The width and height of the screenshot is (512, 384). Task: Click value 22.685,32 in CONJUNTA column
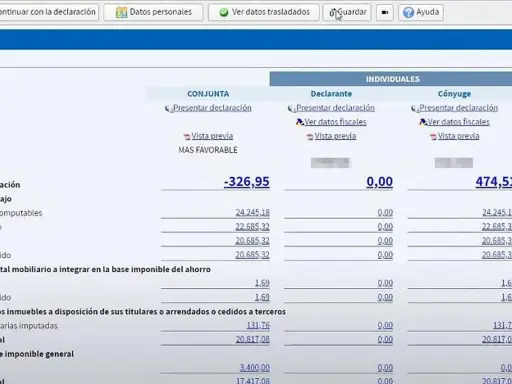click(253, 227)
